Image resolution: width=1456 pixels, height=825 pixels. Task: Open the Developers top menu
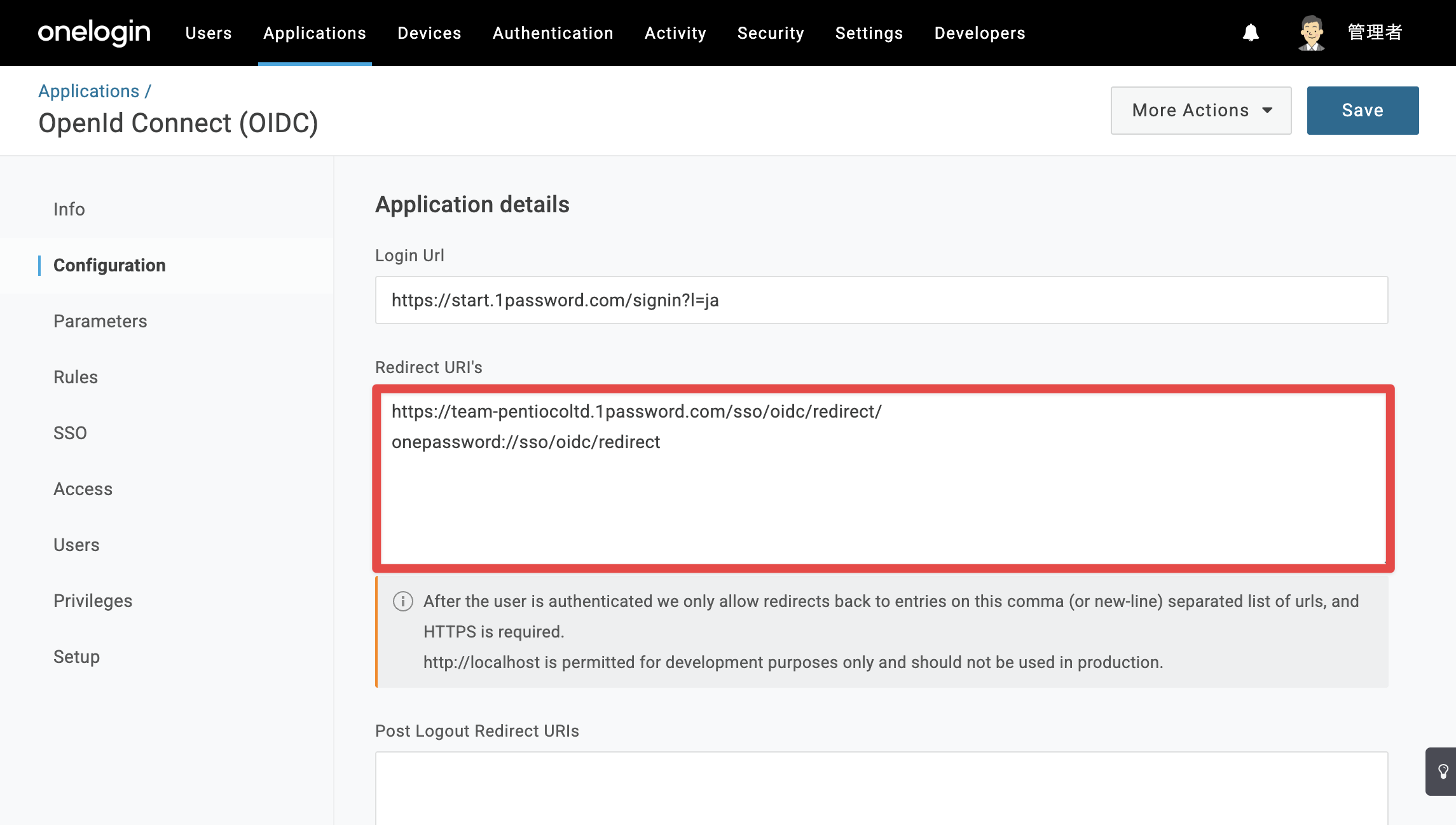(x=980, y=33)
